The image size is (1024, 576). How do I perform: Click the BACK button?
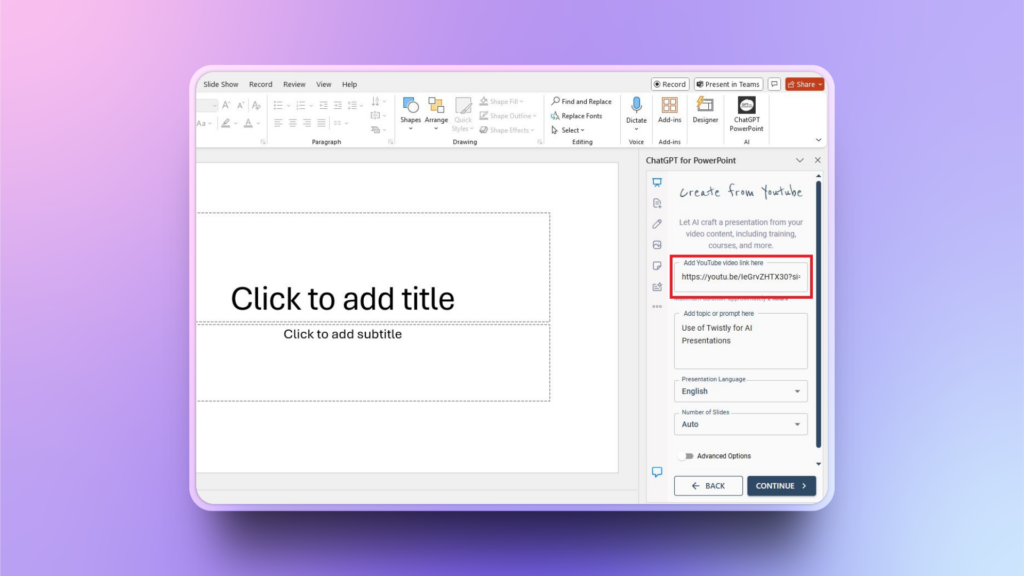708,486
